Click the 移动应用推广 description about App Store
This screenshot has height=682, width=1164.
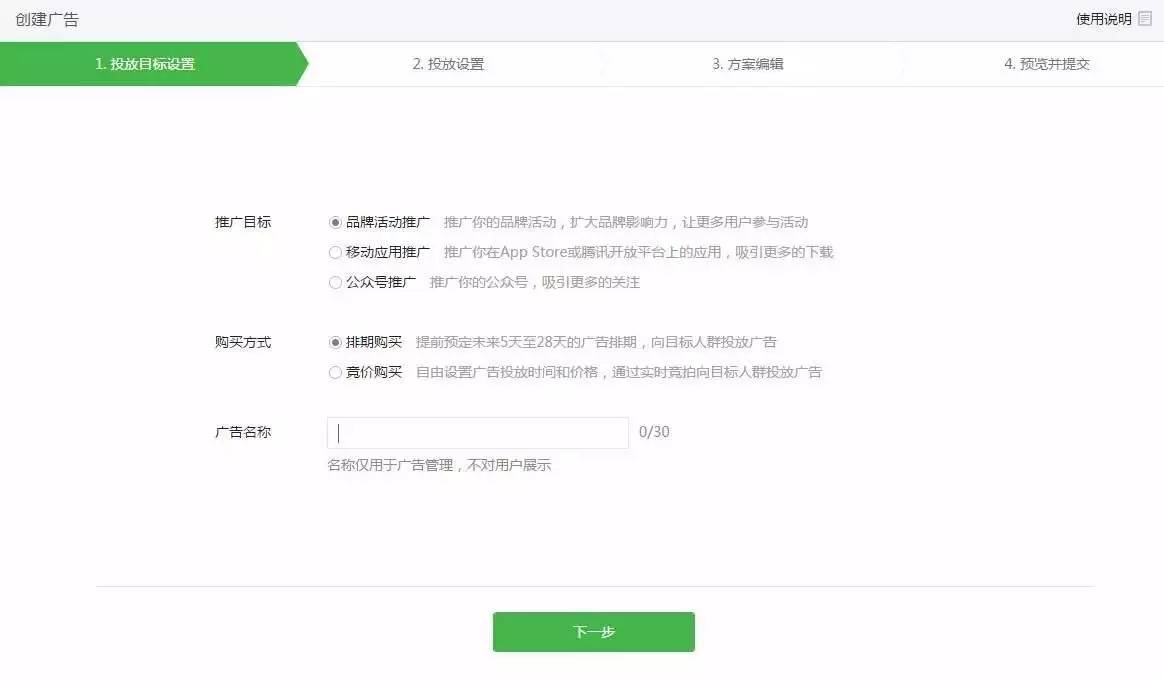click(x=638, y=252)
